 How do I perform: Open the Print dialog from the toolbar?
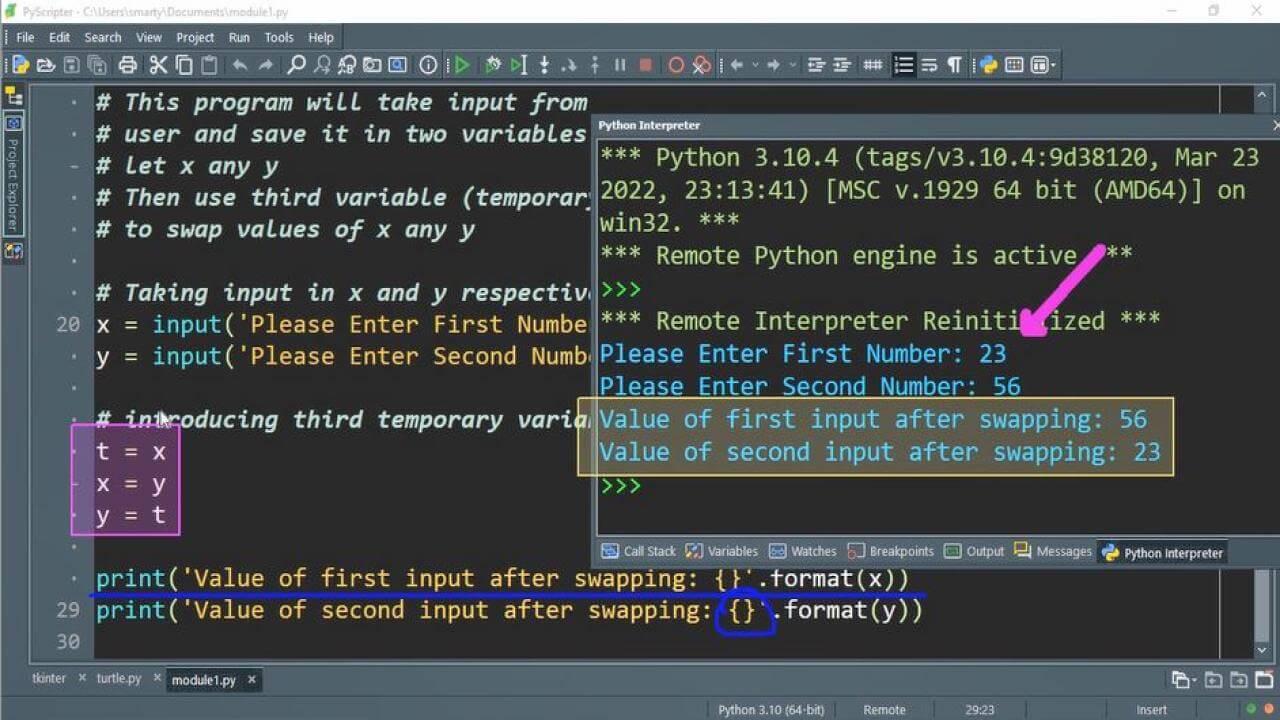point(127,64)
